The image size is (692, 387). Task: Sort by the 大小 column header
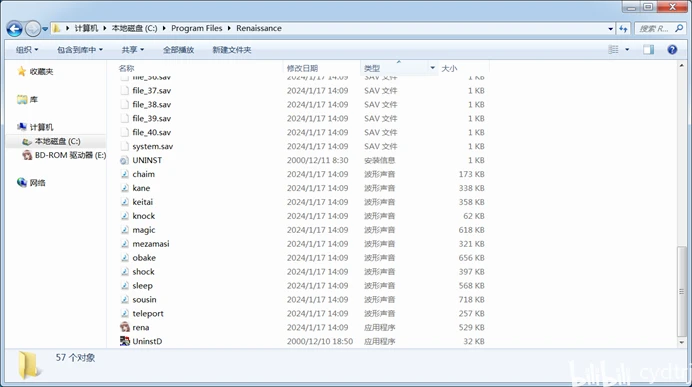(449, 68)
